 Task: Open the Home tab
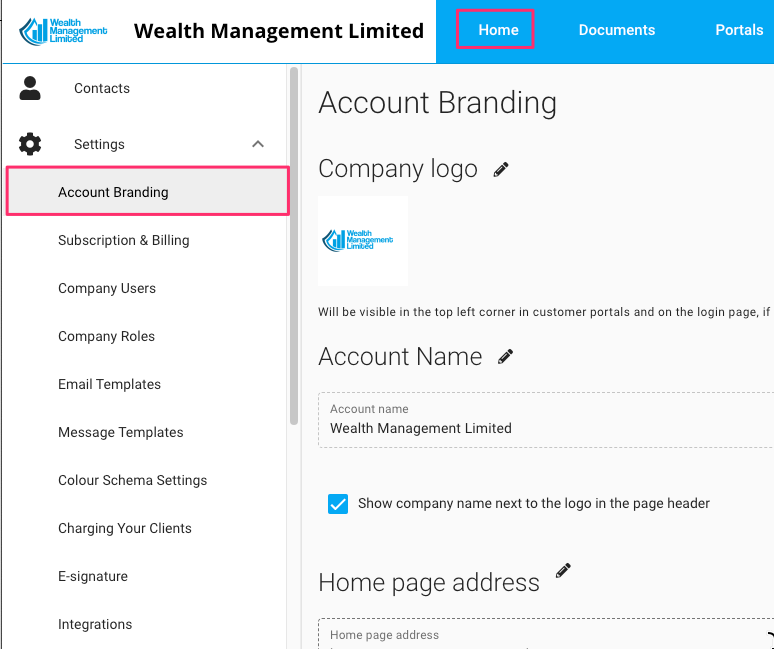(497, 30)
